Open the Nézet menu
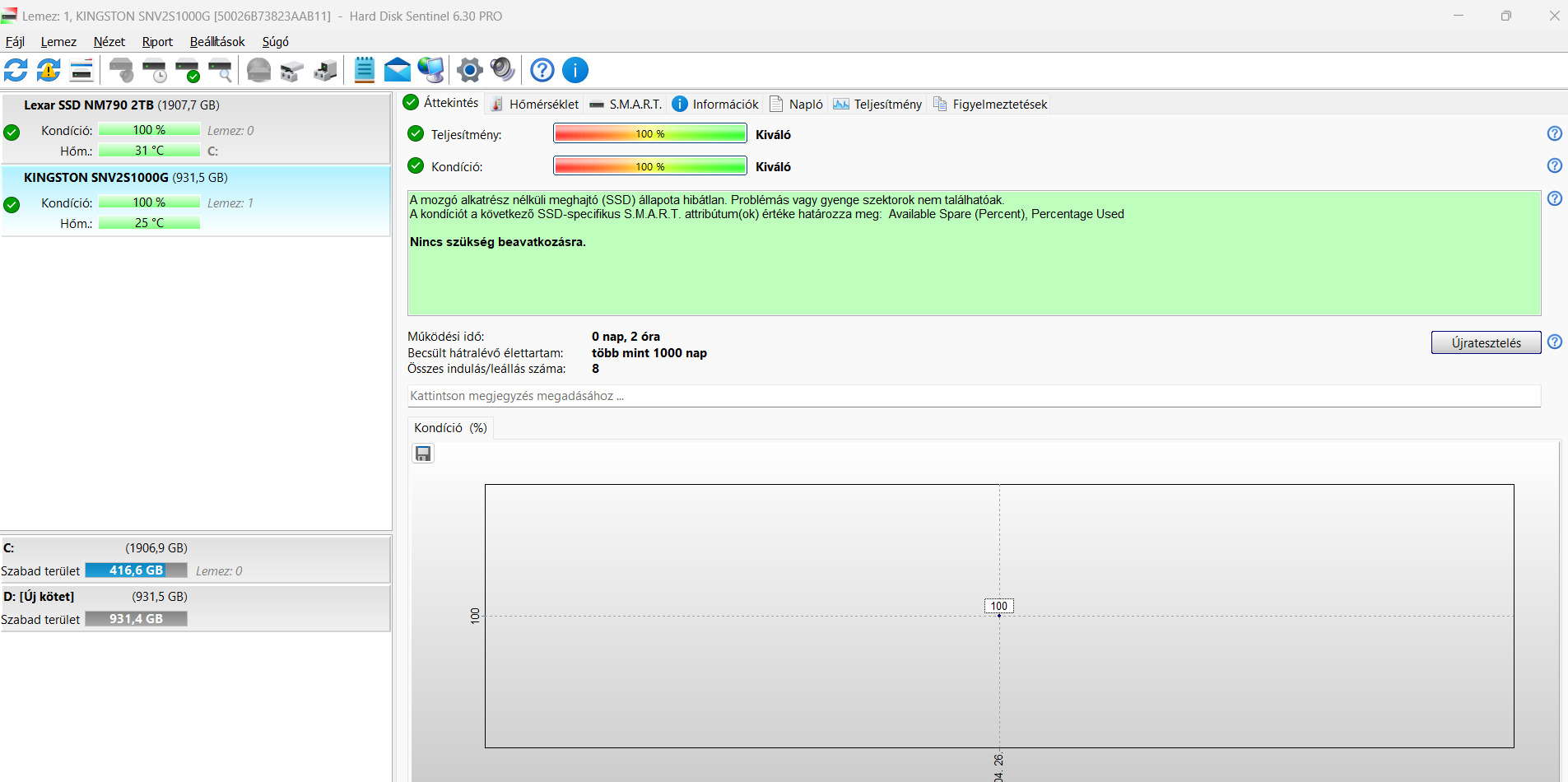Image resolution: width=1568 pixels, height=782 pixels. pyautogui.click(x=109, y=42)
